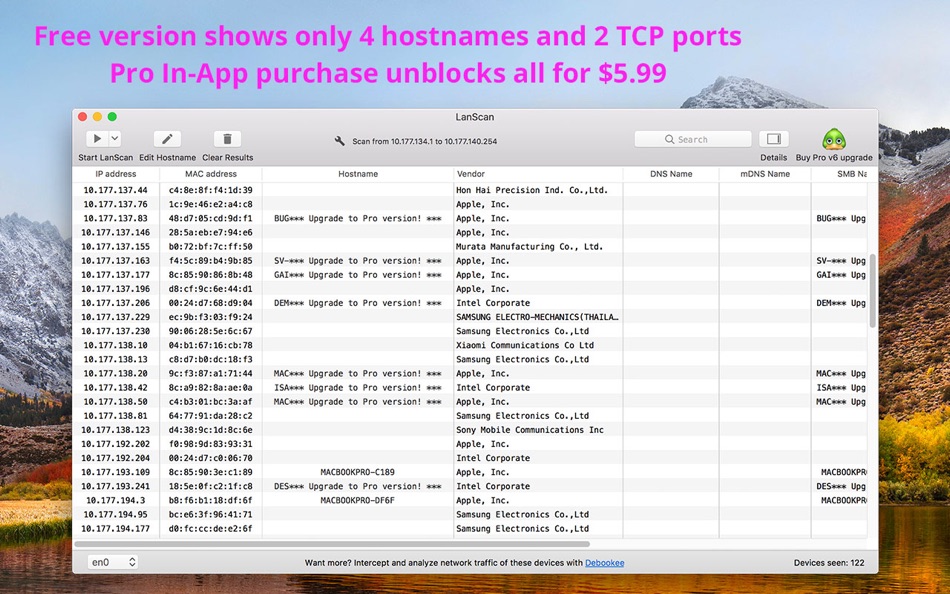Select IP address 10.177.138.81

tap(116, 416)
